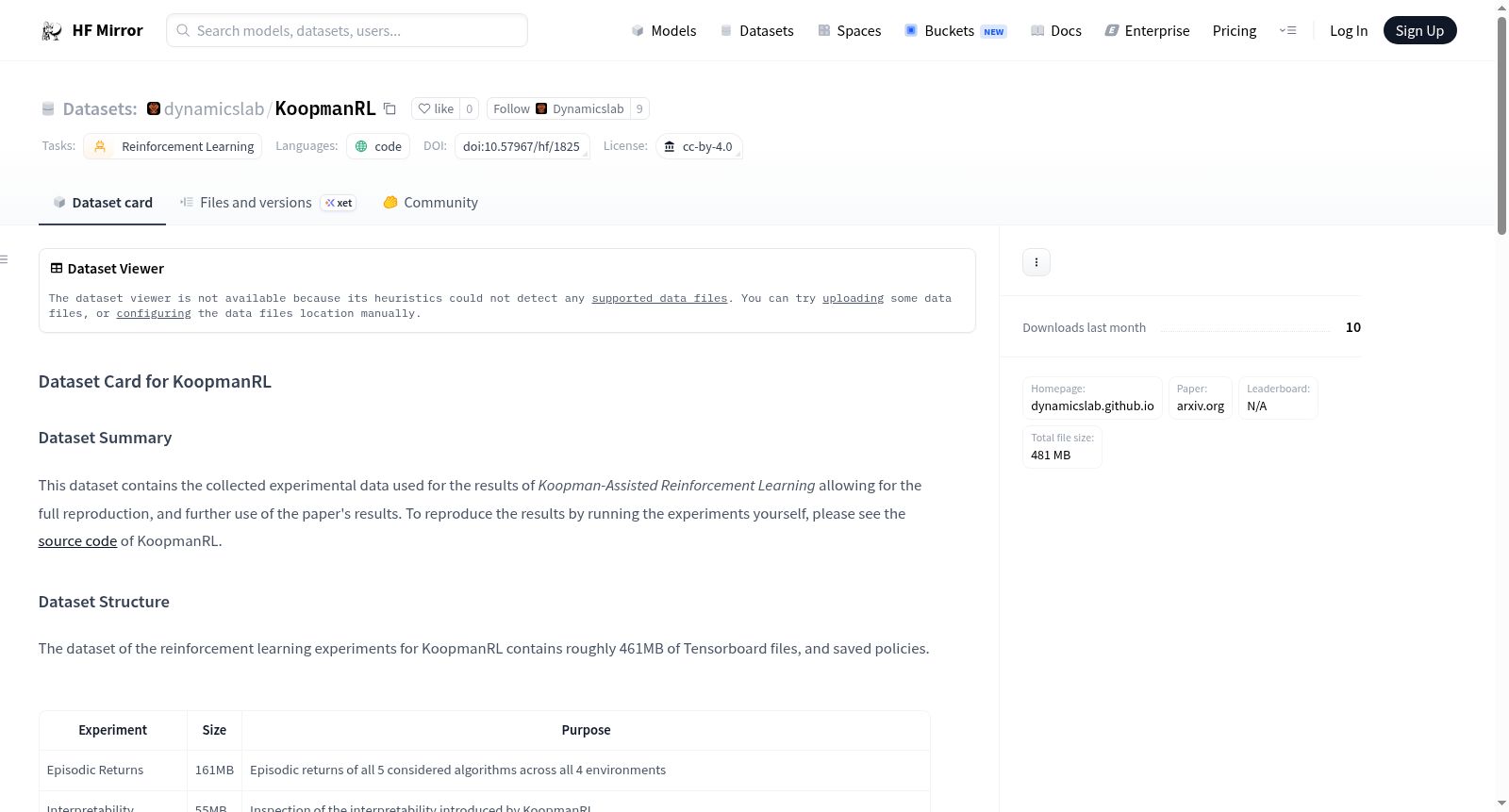Open the three-dot options menu
The image size is (1509, 812).
pyautogui.click(x=1036, y=262)
